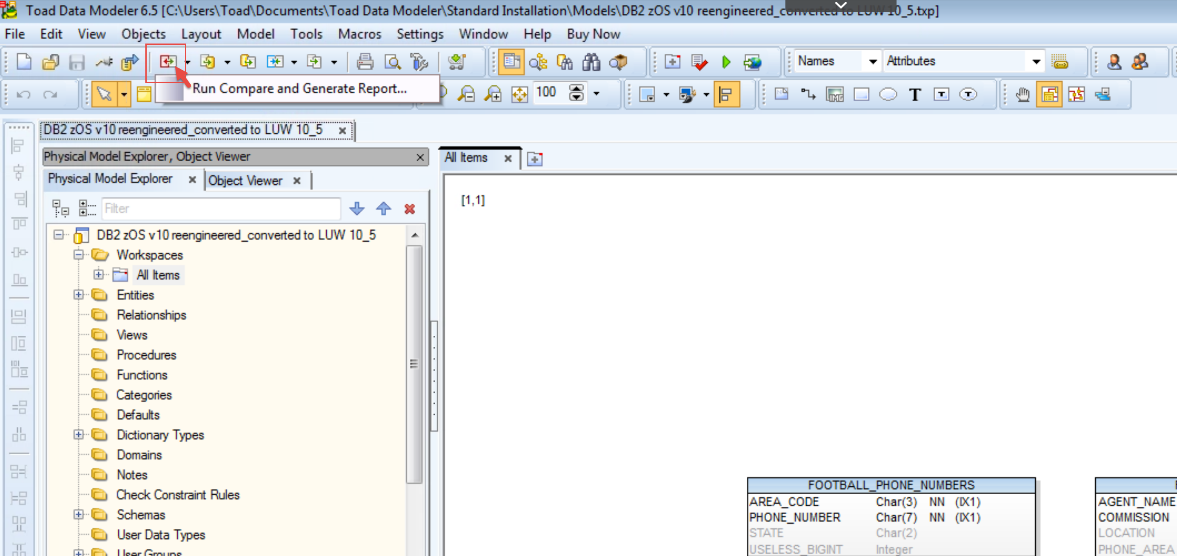The image size is (1177, 556).
Task: Select the Views folder in tree
Action: pyautogui.click(x=132, y=335)
